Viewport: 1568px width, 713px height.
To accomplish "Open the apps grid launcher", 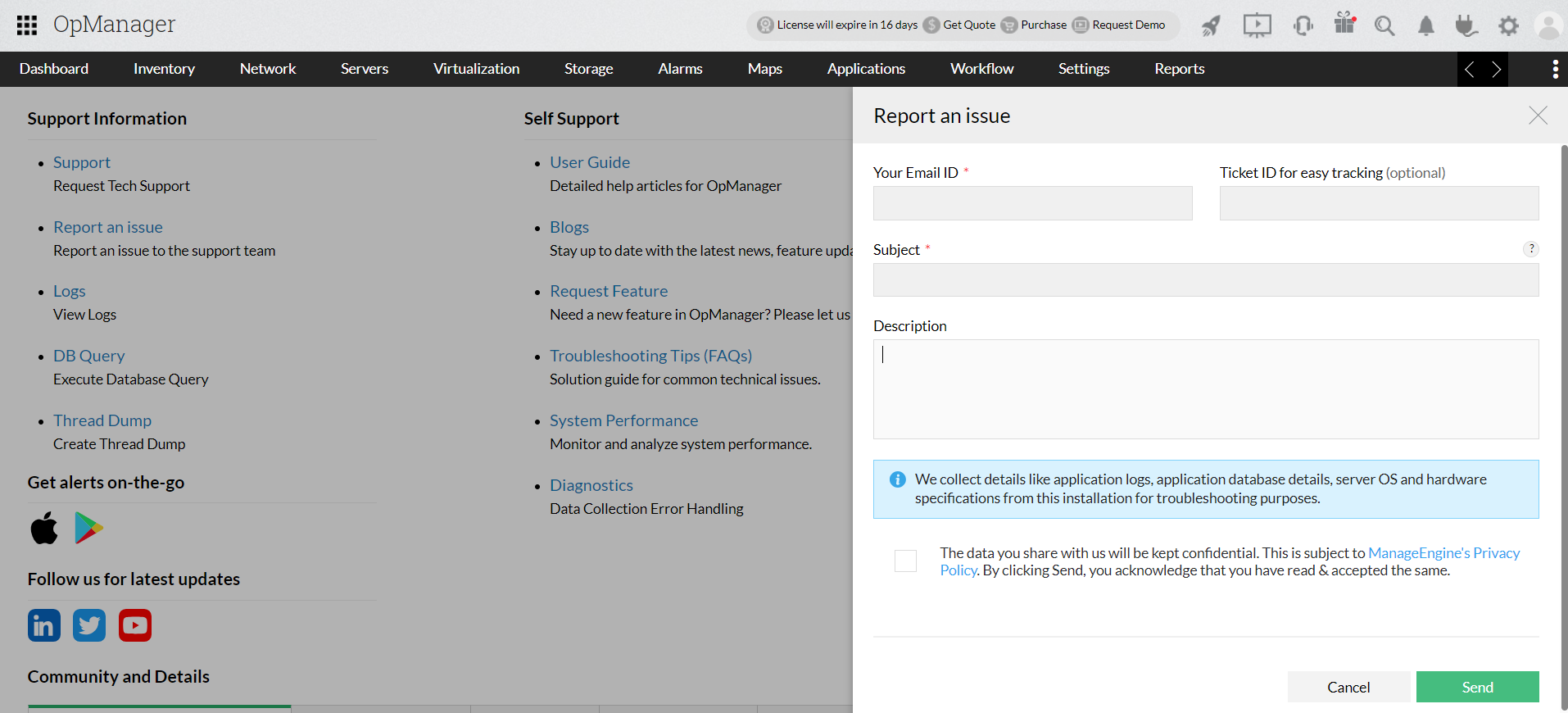I will pos(27,25).
